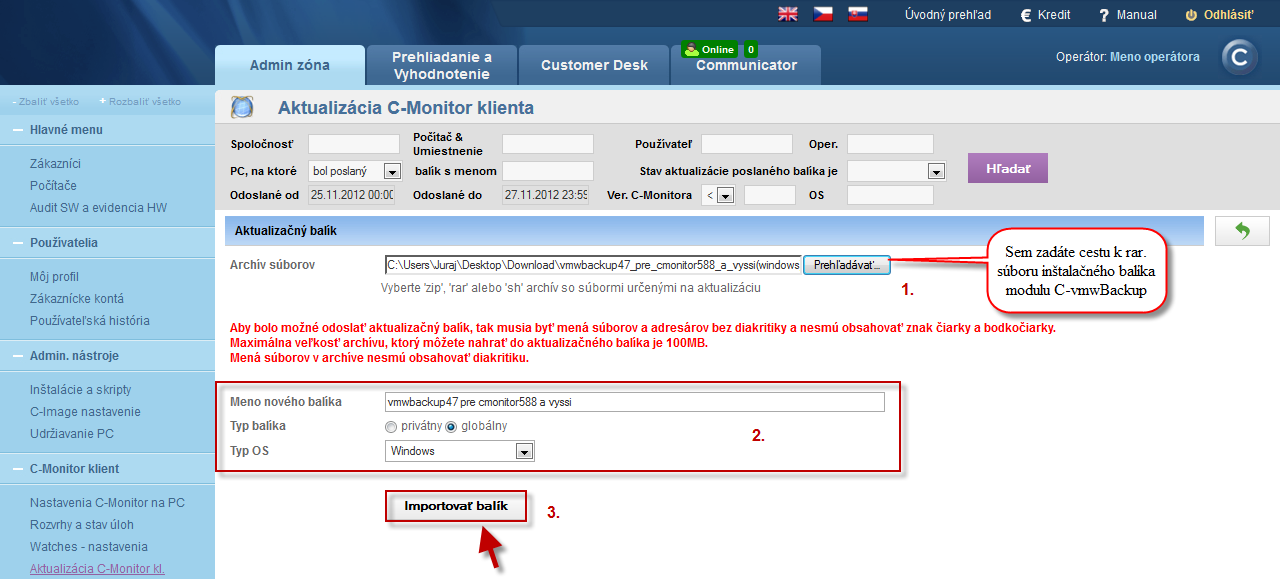The height and width of the screenshot is (579, 1280).
Task: Open Audit SW a evidencia HW
Action: tap(98, 208)
